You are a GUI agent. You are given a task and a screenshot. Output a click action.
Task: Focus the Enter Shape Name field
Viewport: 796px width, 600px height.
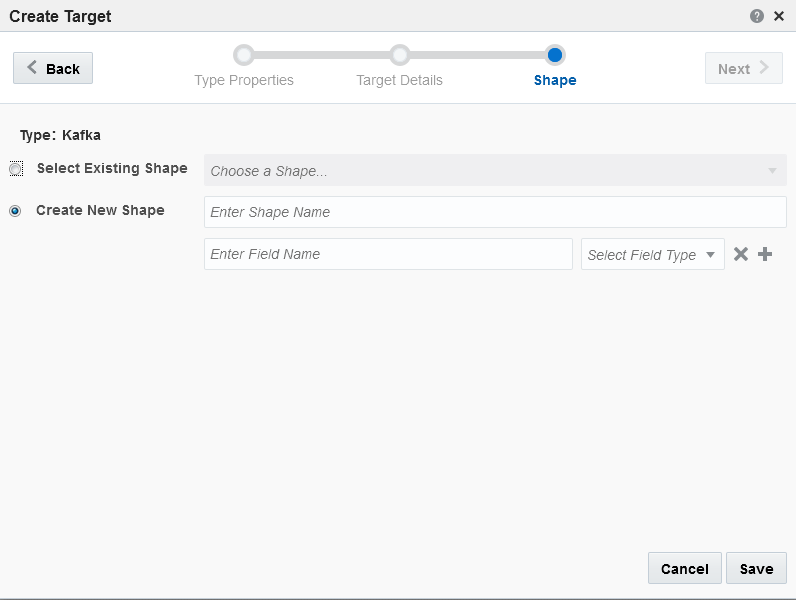(495, 212)
